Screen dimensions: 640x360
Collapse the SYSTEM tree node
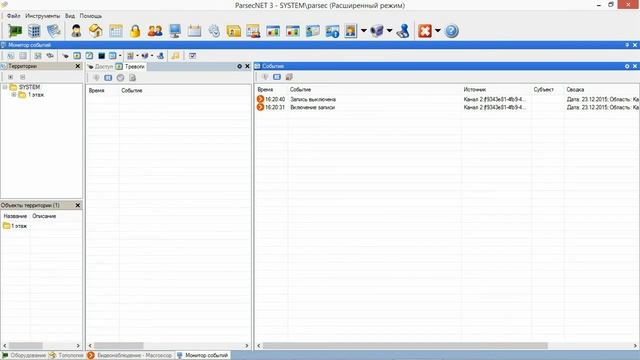(x=5, y=87)
